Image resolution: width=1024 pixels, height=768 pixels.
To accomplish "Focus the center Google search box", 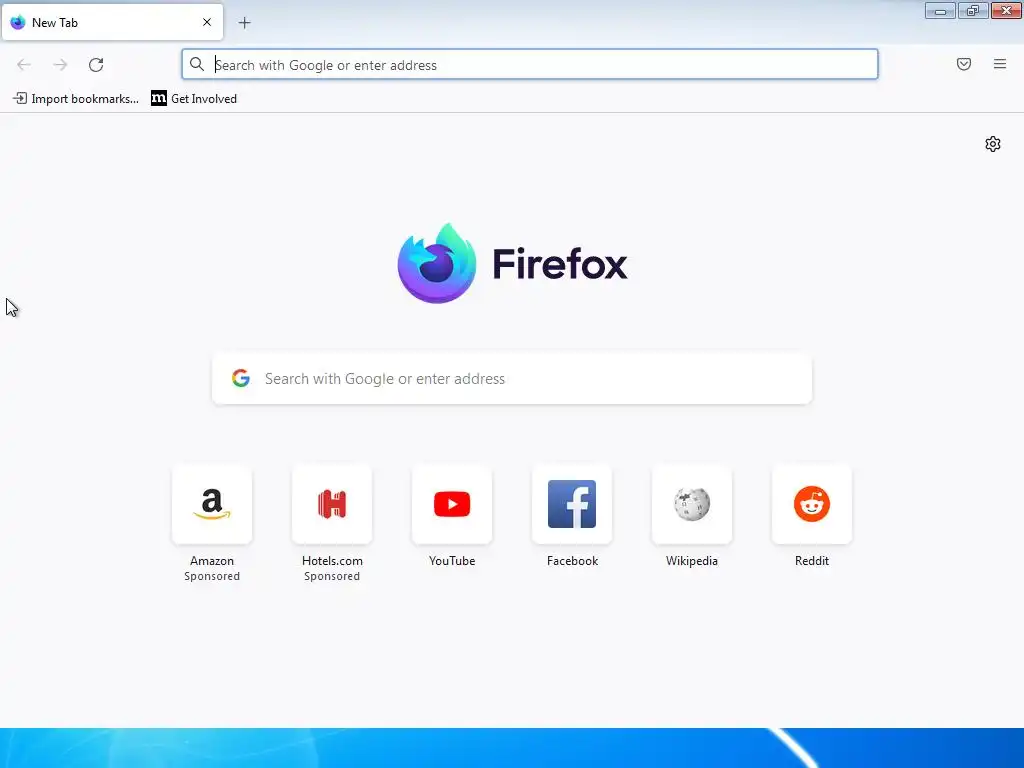I will 512,379.
